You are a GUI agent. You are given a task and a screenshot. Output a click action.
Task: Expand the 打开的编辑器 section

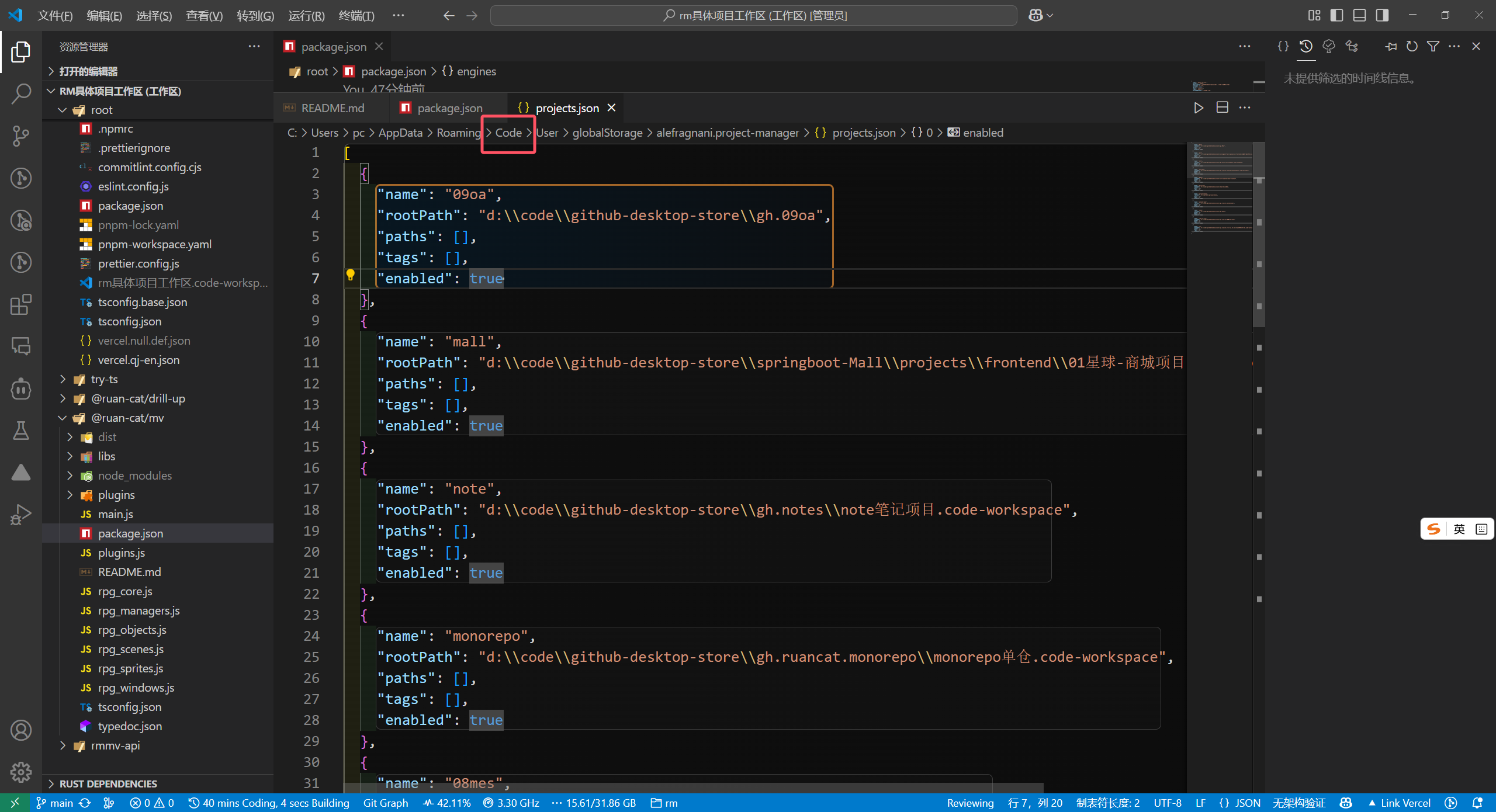pyautogui.click(x=158, y=71)
